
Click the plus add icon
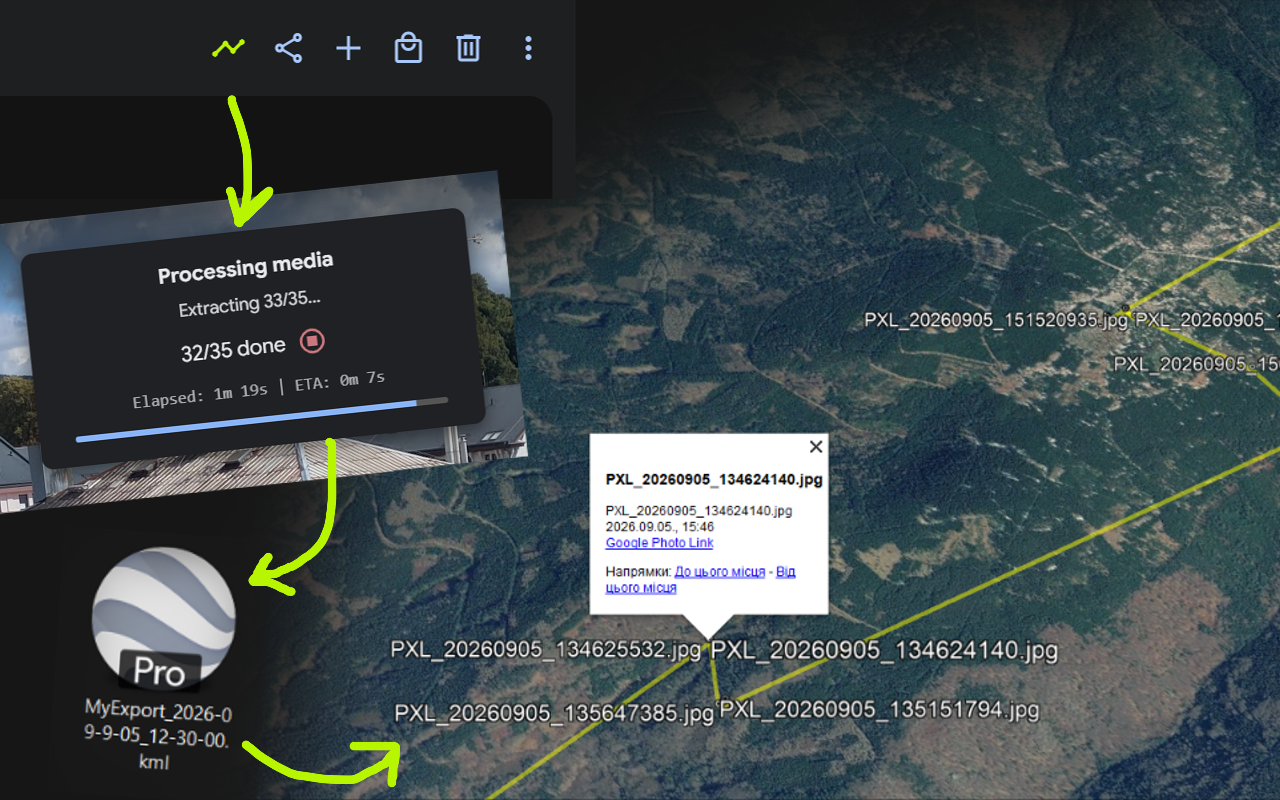(348, 48)
